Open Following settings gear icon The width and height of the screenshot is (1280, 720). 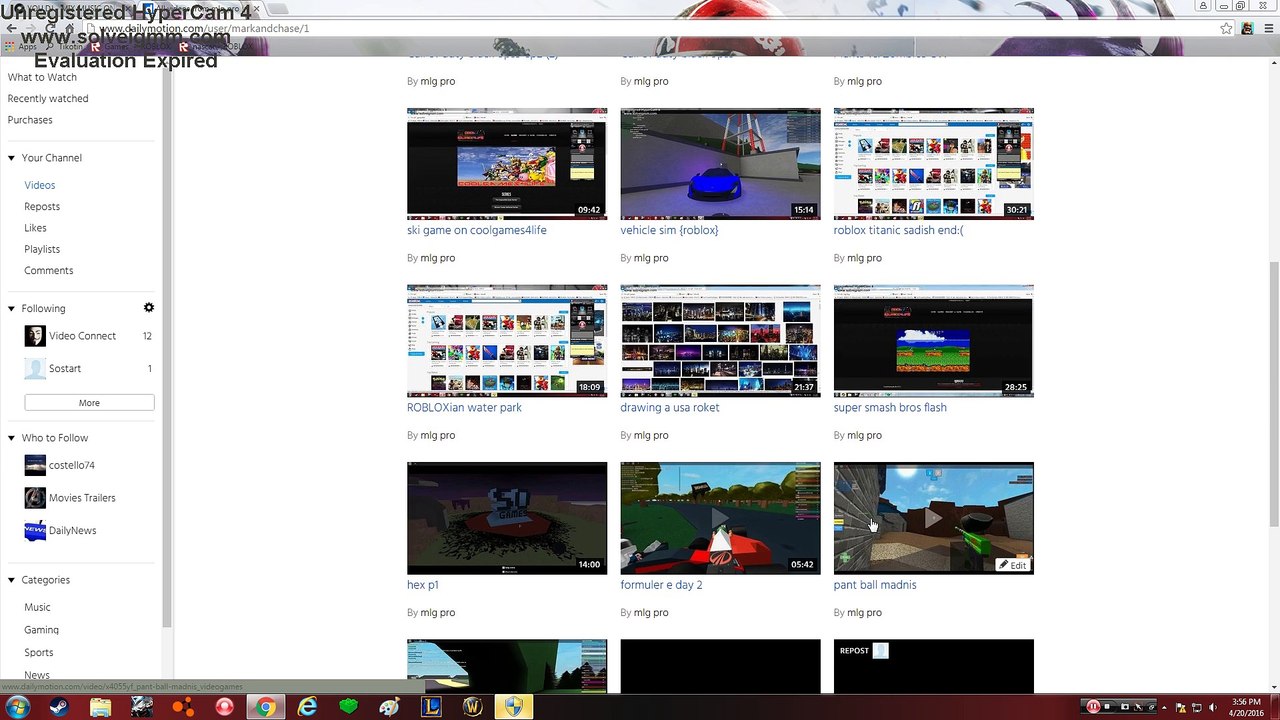tap(149, 308)
